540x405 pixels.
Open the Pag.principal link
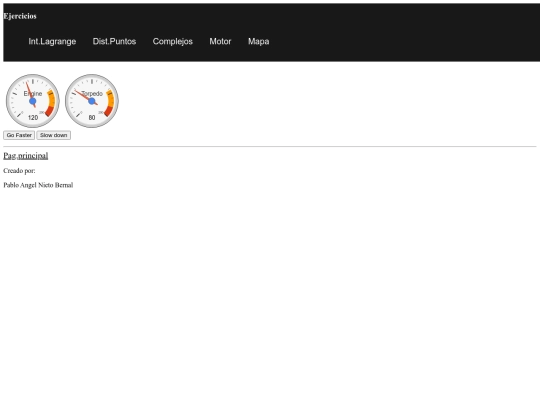[x=26, y=156]
